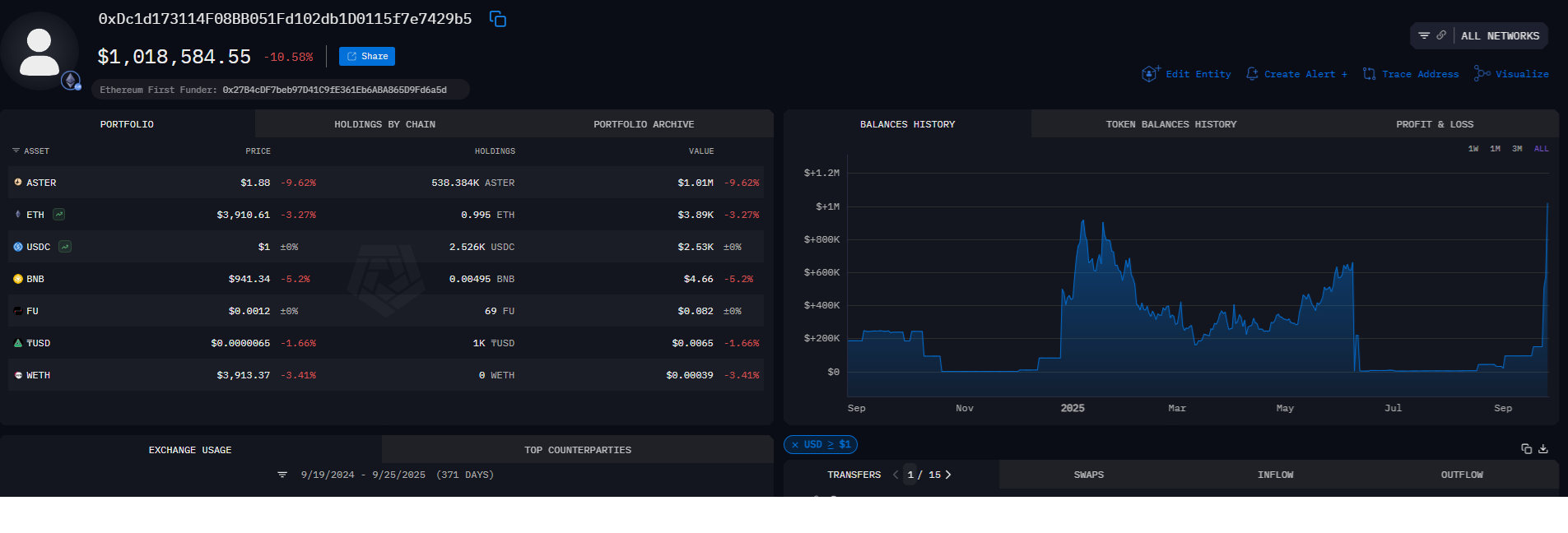Set chart range to 3M
1568x533 pixels.
click(1517, 149)
